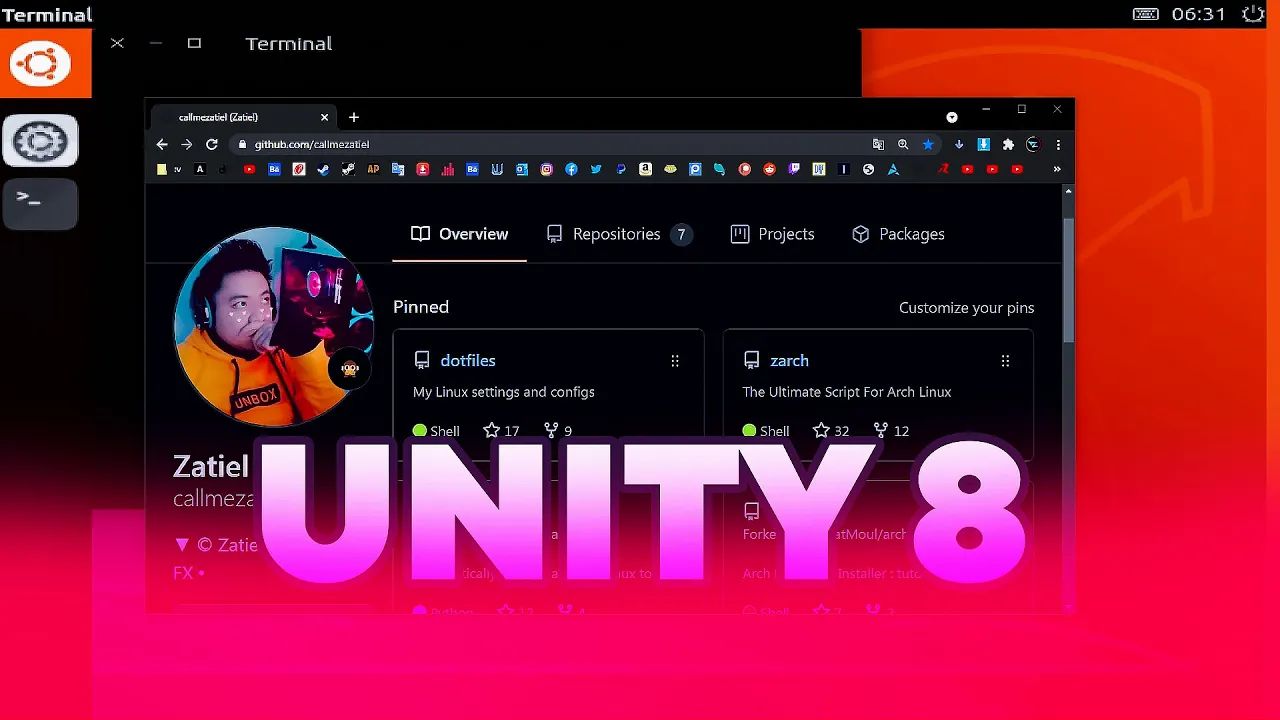
Task: Click the 06:31 clock in top panel
Action: click(1198, 14)
